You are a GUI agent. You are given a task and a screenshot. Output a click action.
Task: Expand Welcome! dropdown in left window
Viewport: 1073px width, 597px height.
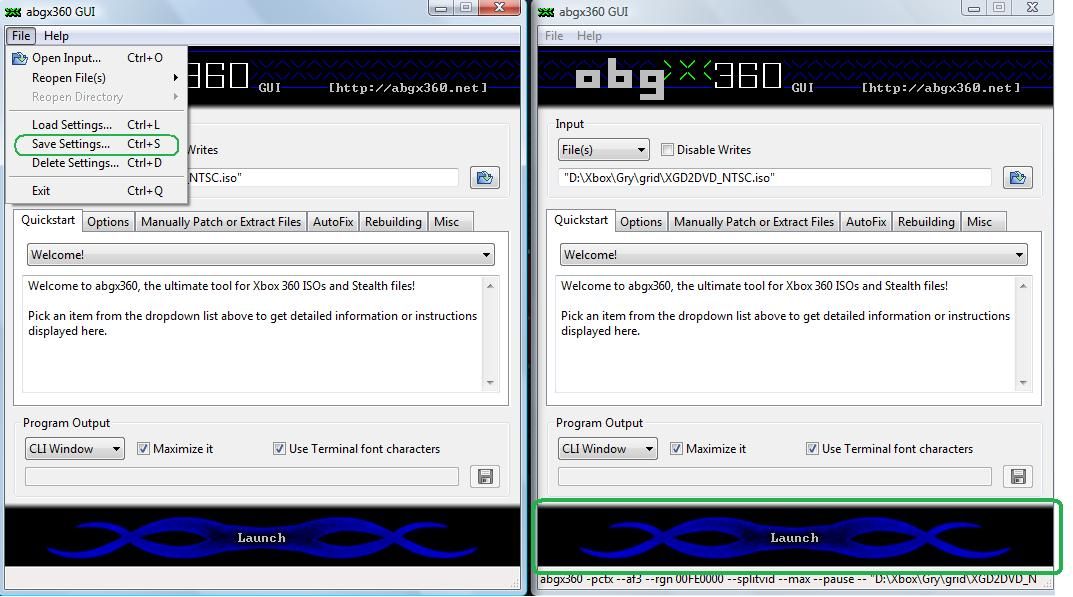(261, 255)
